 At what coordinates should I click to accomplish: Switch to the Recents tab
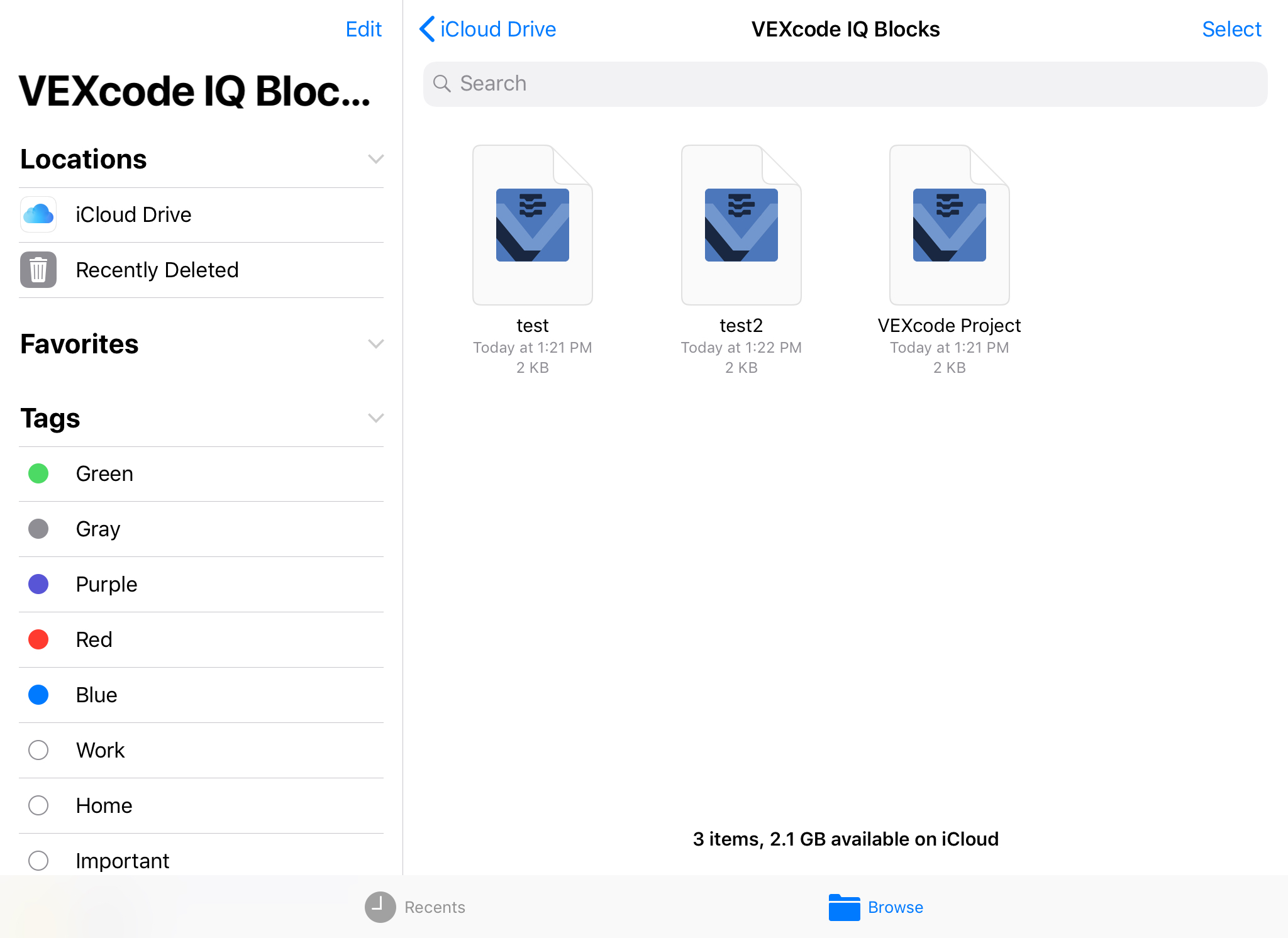415,907
